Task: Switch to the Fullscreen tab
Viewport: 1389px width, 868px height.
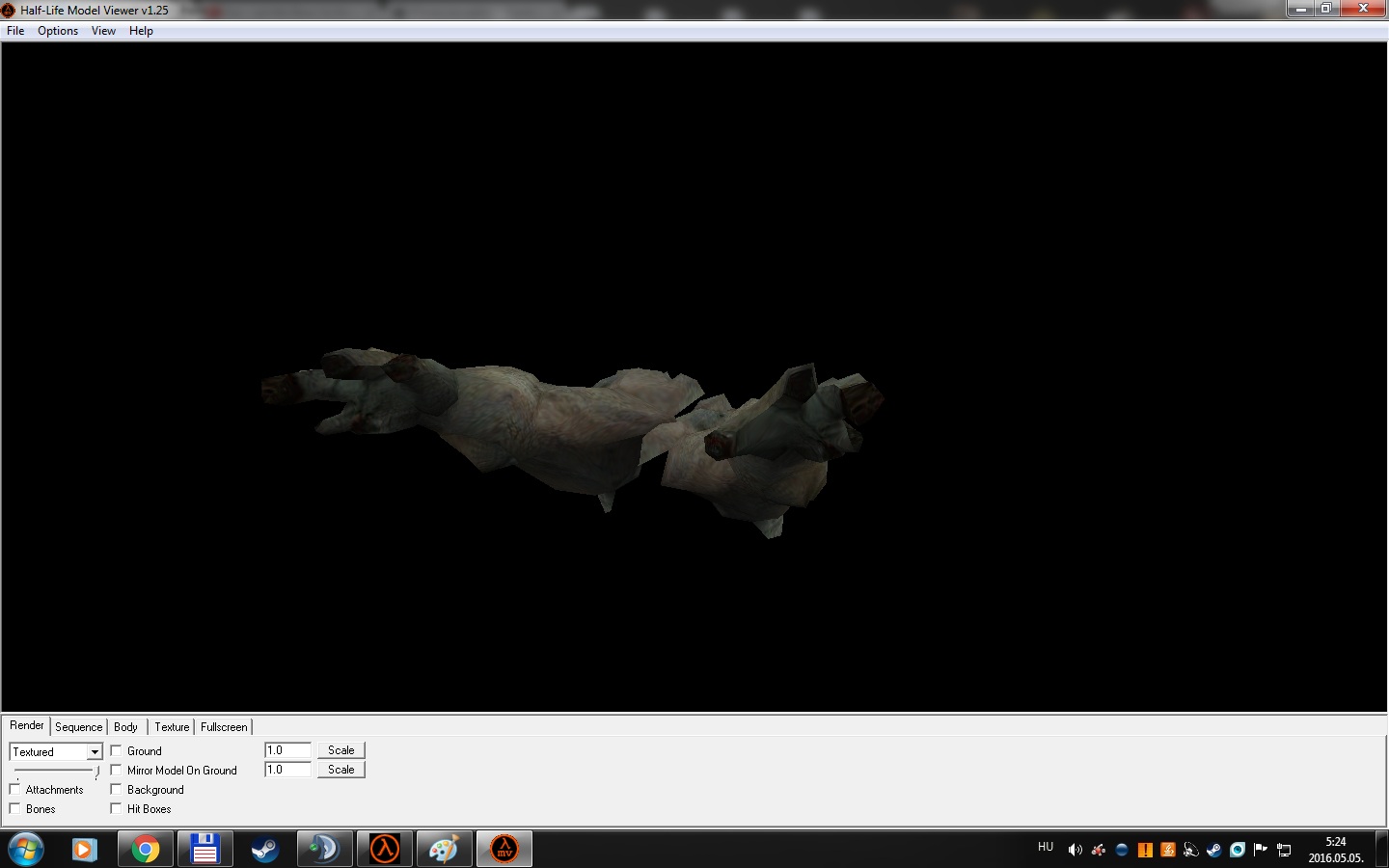Action: tap(224, 727)
